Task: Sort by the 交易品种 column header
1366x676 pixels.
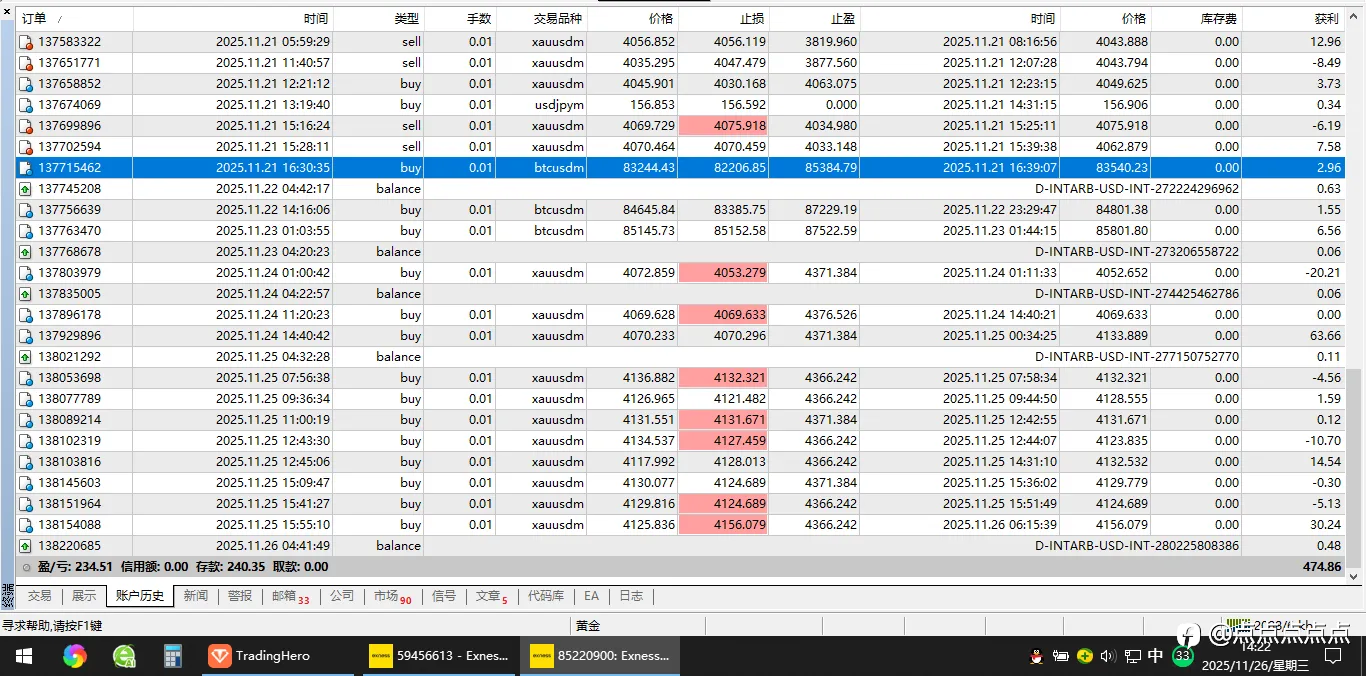Action: [541, 19]
